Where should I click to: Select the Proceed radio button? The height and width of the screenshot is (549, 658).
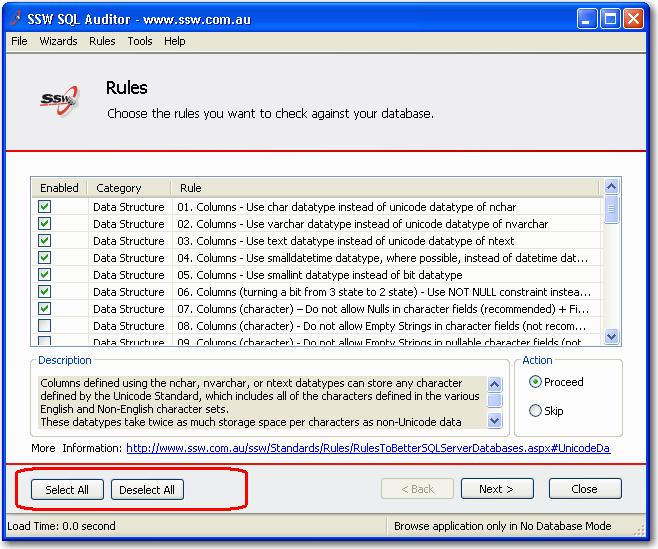(x=535, y=382)
